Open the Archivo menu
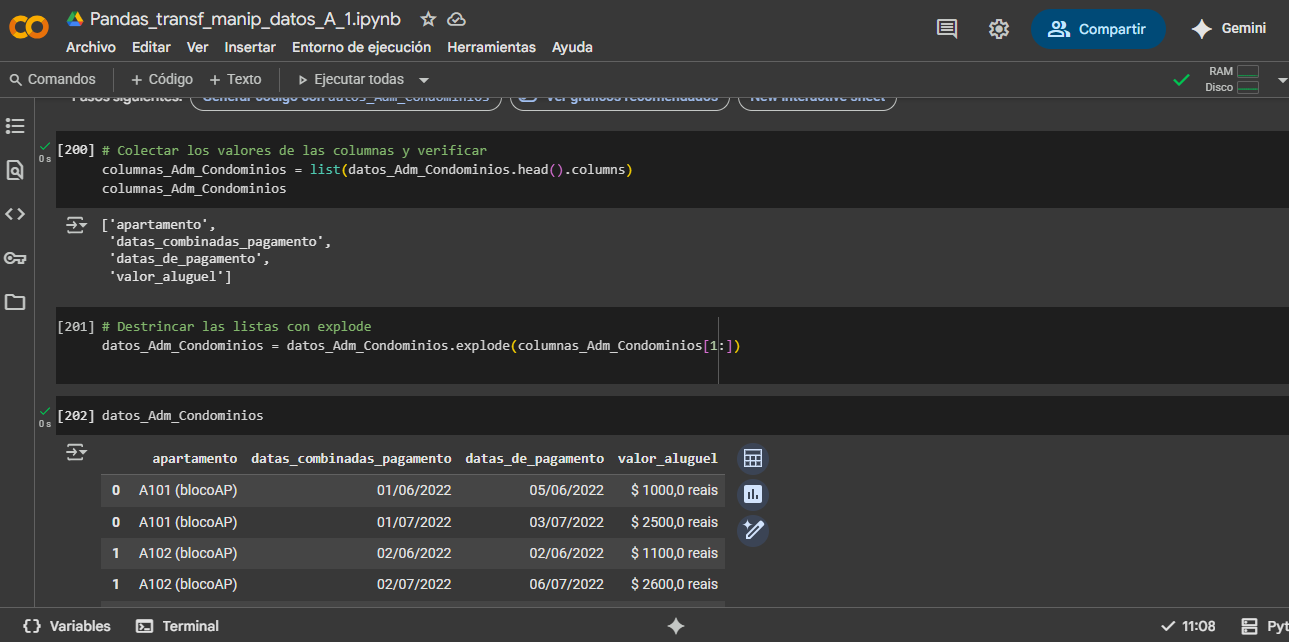The image size is (1289, 642). tap(91, 47)
